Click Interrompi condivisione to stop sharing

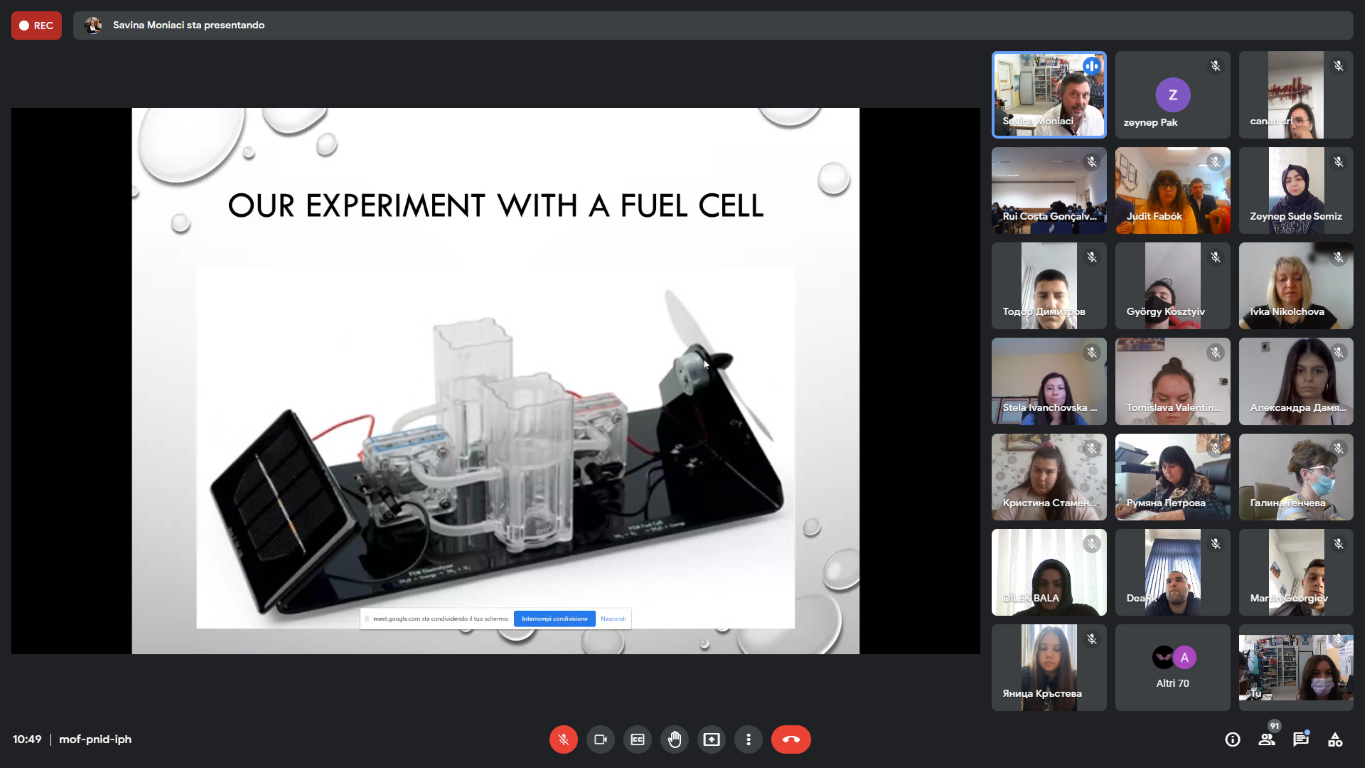554,619
